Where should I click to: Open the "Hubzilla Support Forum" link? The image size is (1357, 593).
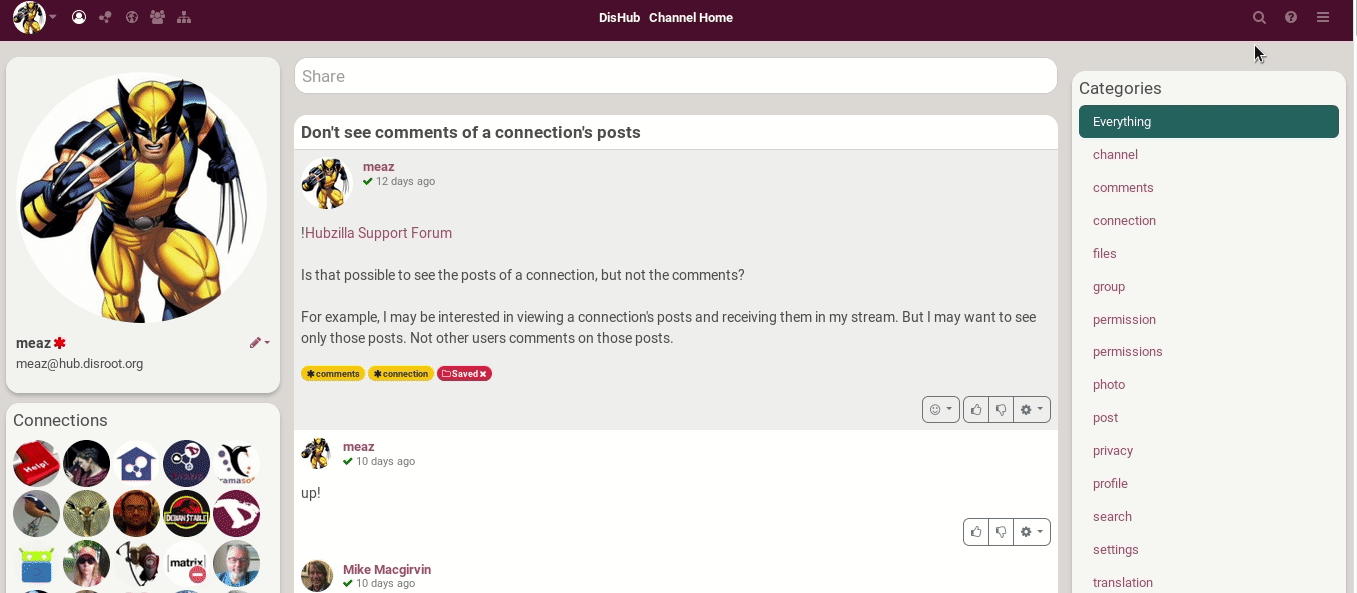coord(378,233)
